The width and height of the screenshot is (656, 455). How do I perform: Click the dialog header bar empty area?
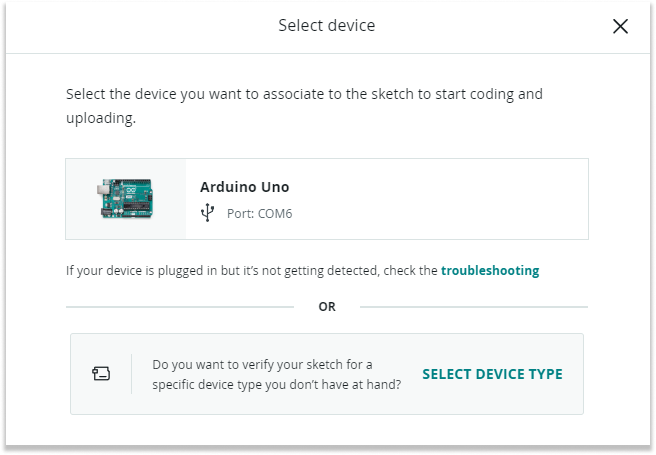(150, 26)
